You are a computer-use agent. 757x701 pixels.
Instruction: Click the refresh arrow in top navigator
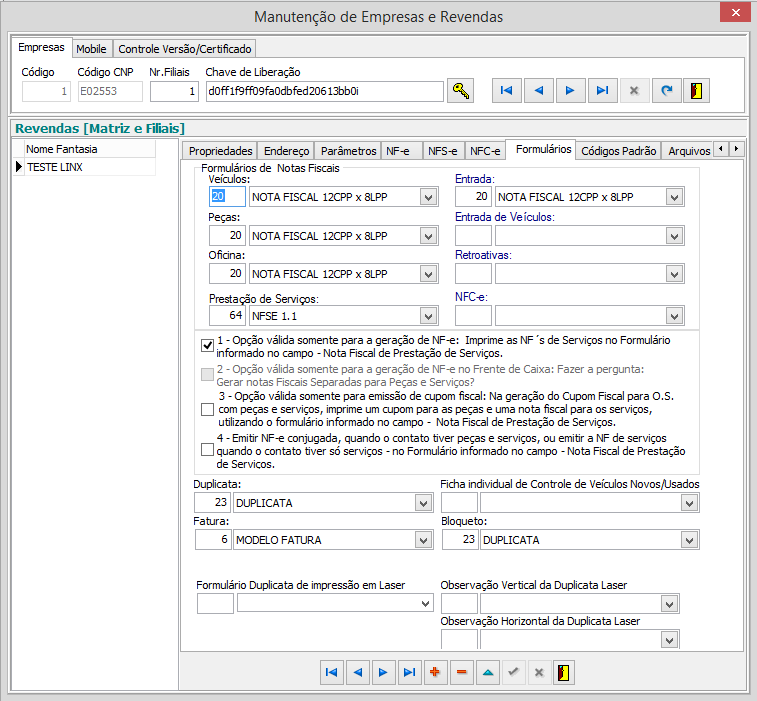(x=665, y=91)
